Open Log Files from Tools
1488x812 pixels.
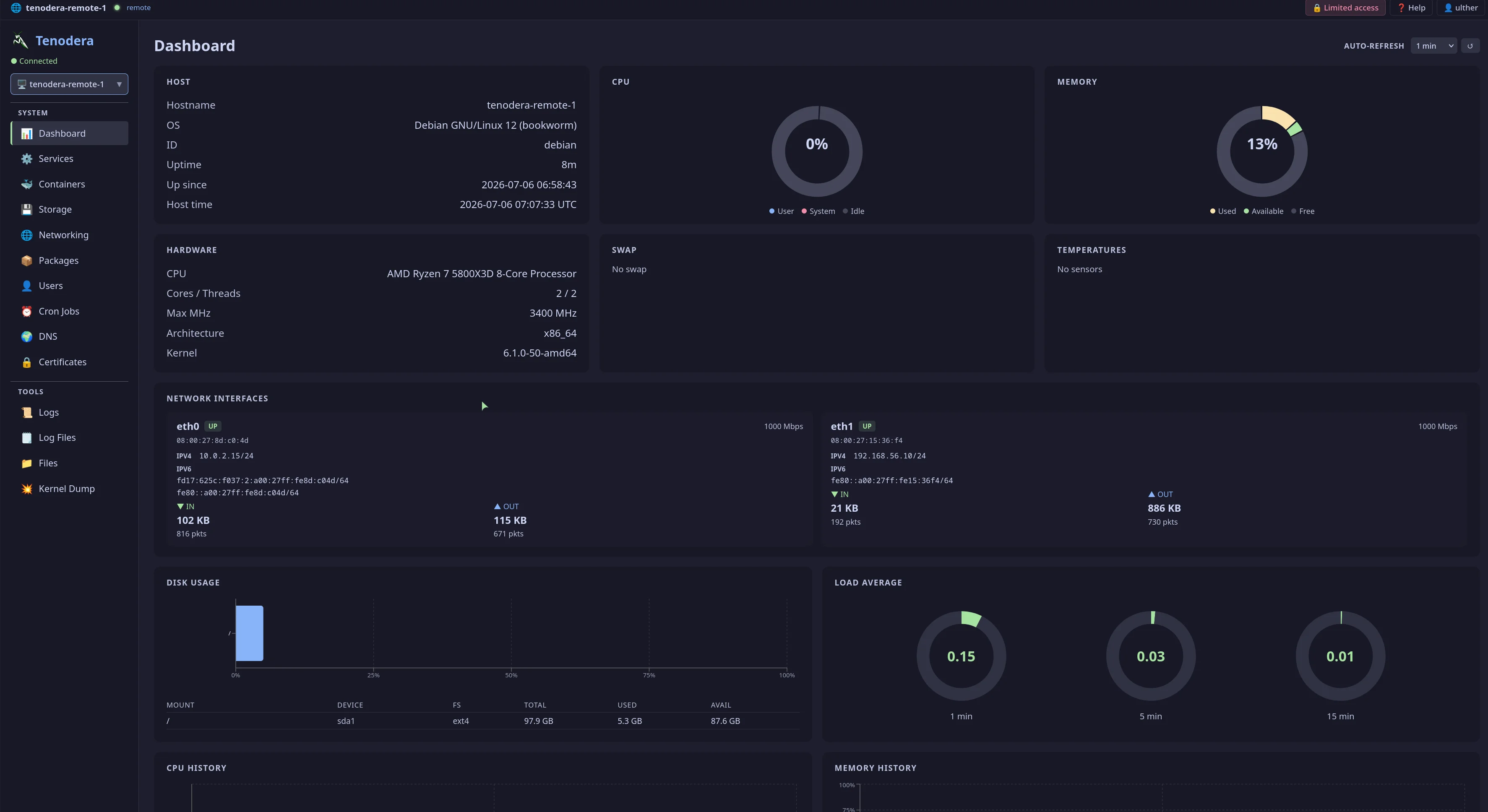point(69,438)
